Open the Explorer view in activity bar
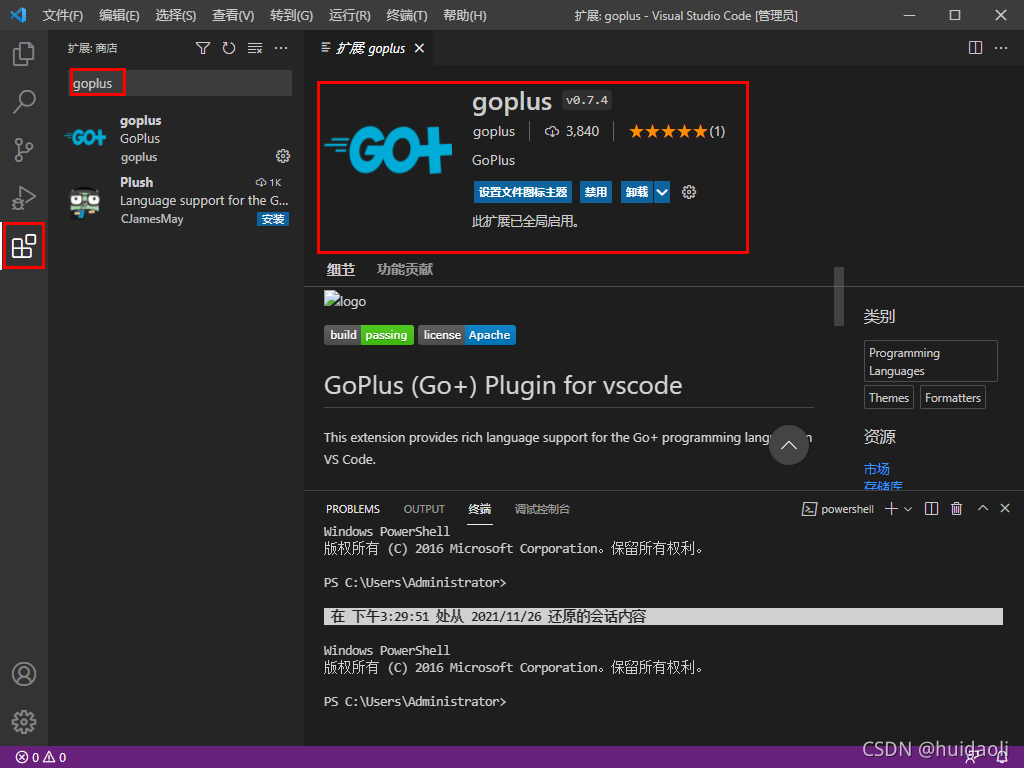This screenshot has height=768, width=1024. click(x=24, y=54)
